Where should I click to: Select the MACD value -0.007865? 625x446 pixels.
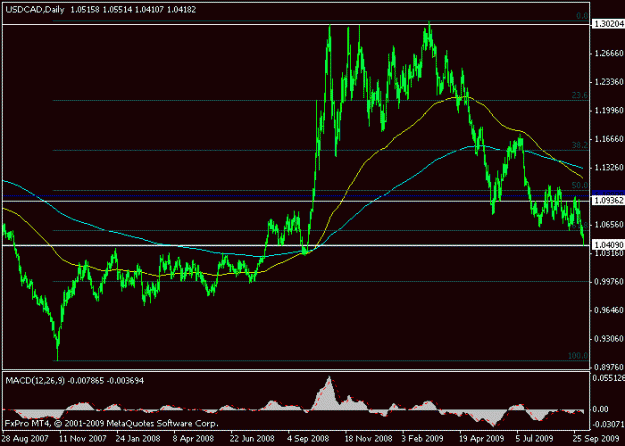pyautogui.click(x=85, y=381)
